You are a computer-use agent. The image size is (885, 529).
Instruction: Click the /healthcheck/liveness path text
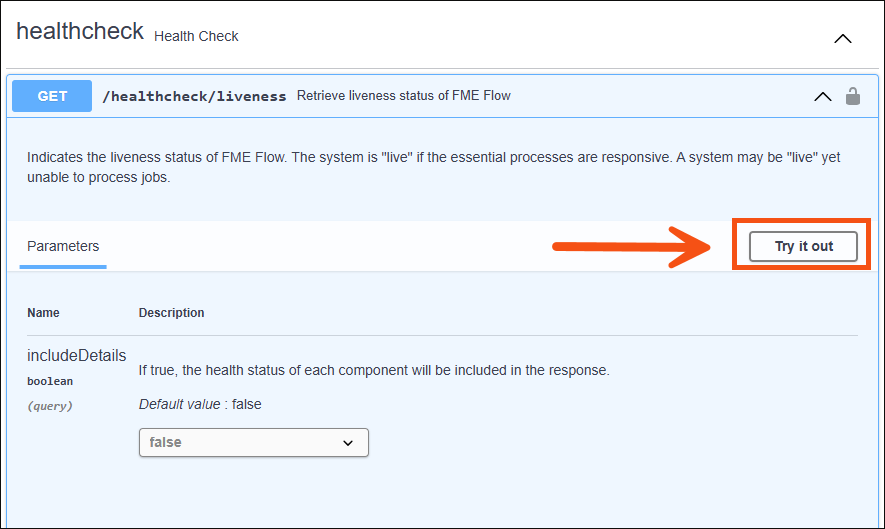click(x=194, y=96)
